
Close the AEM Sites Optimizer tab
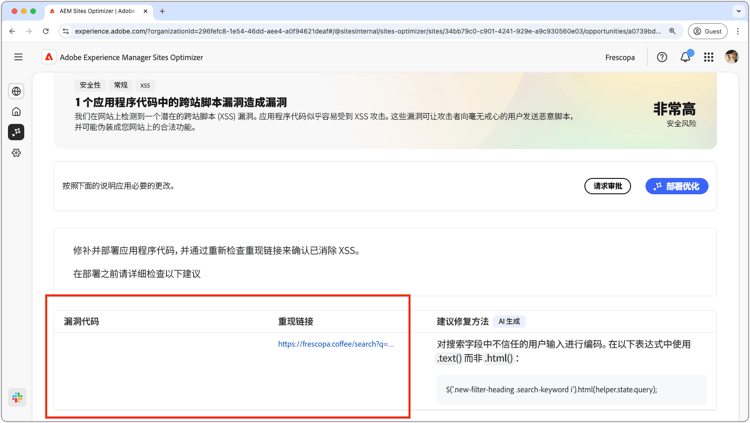(x=145, y=11)
